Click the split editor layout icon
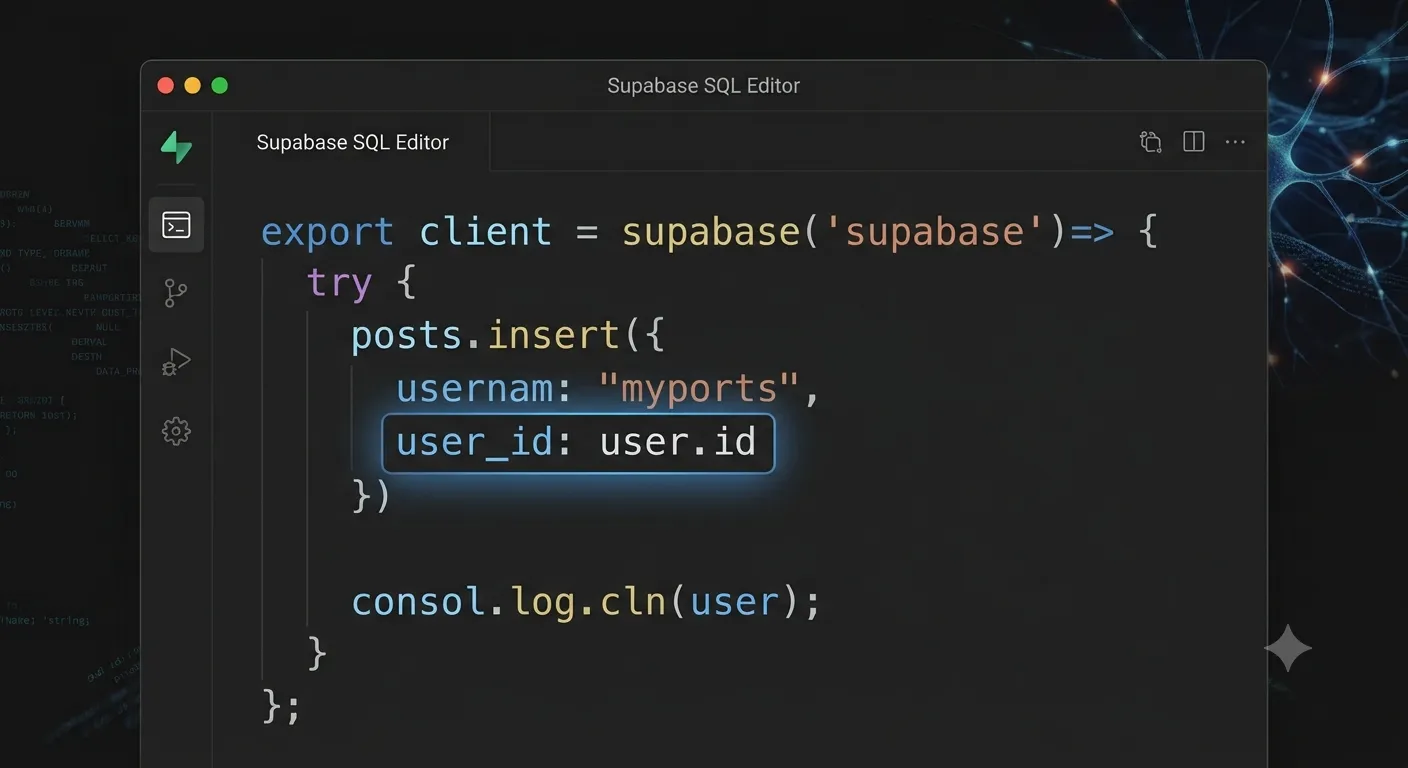Image resolution: width=1408 pixels, height=768 pixels. pos(1194,142)
